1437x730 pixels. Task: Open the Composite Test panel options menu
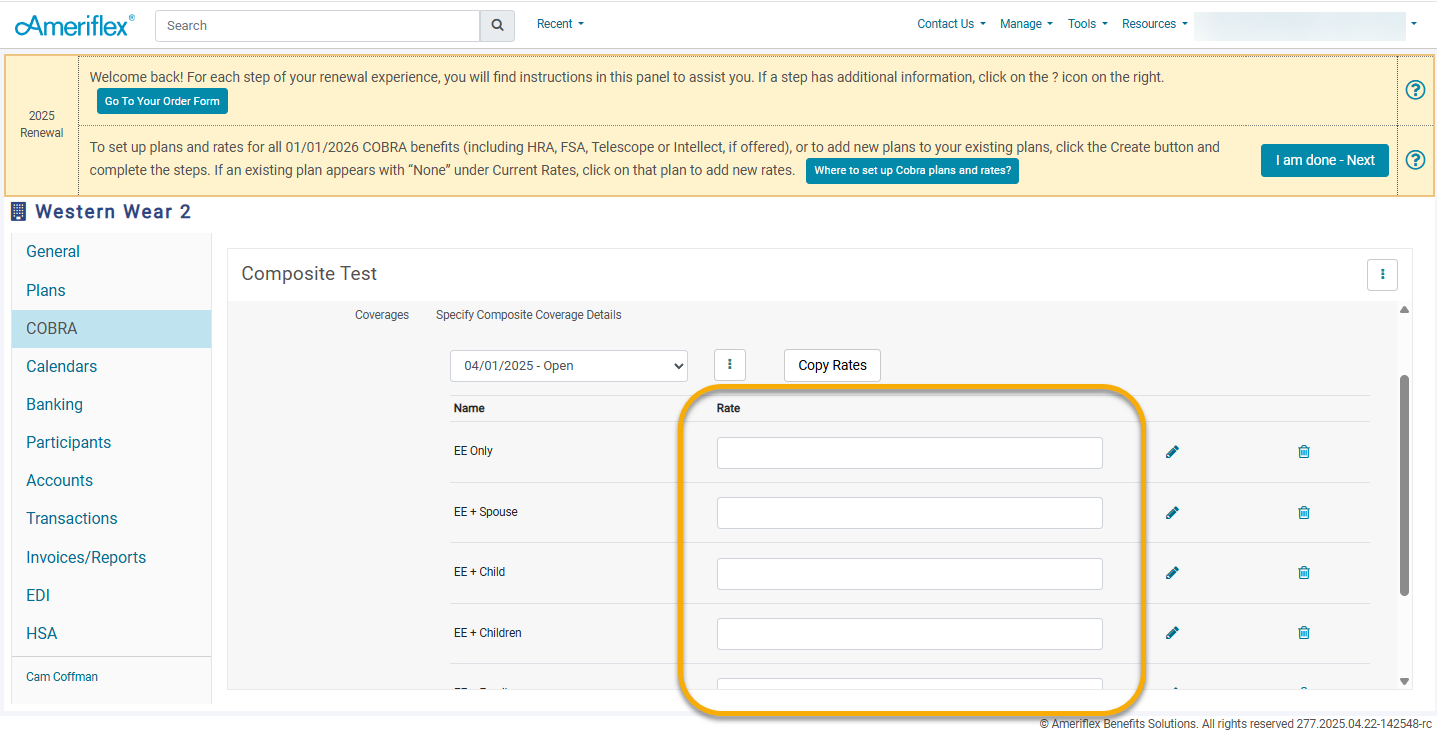click(1382, 274)
